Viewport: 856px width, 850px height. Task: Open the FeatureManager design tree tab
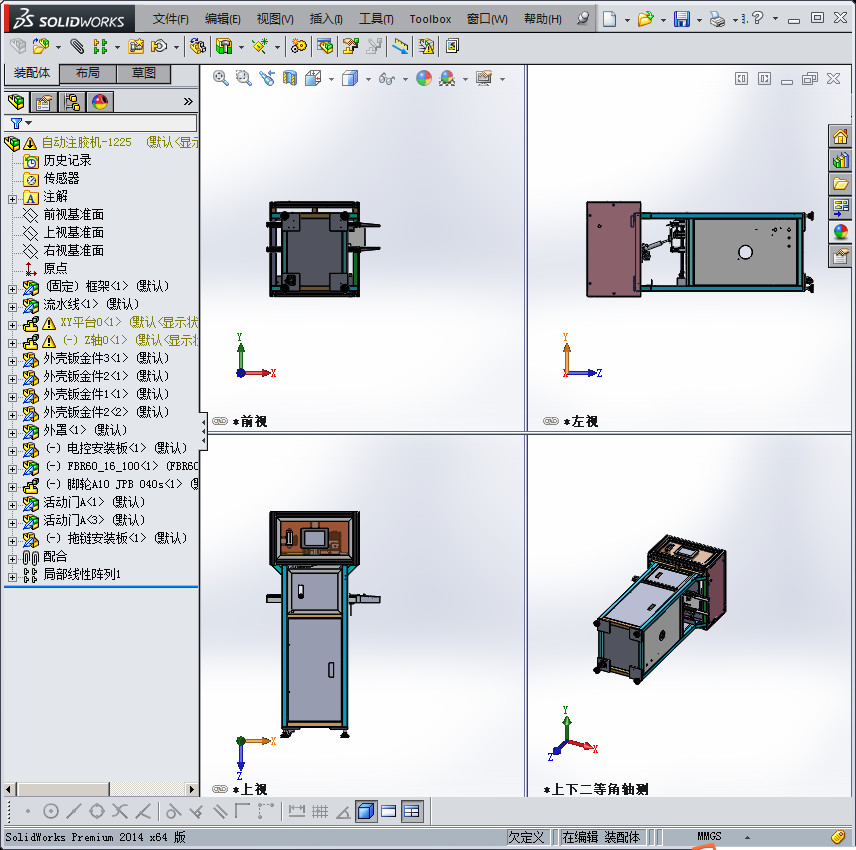point(16,102)
